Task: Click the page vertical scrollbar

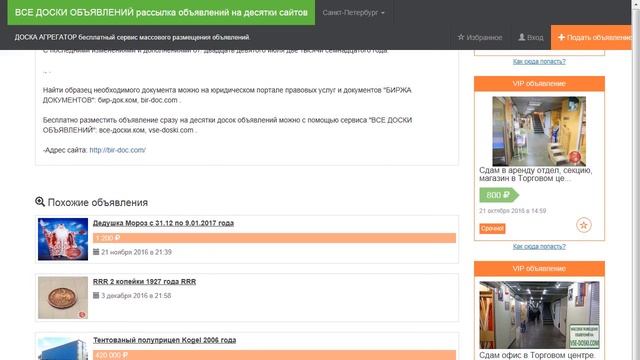Action: 636,180
